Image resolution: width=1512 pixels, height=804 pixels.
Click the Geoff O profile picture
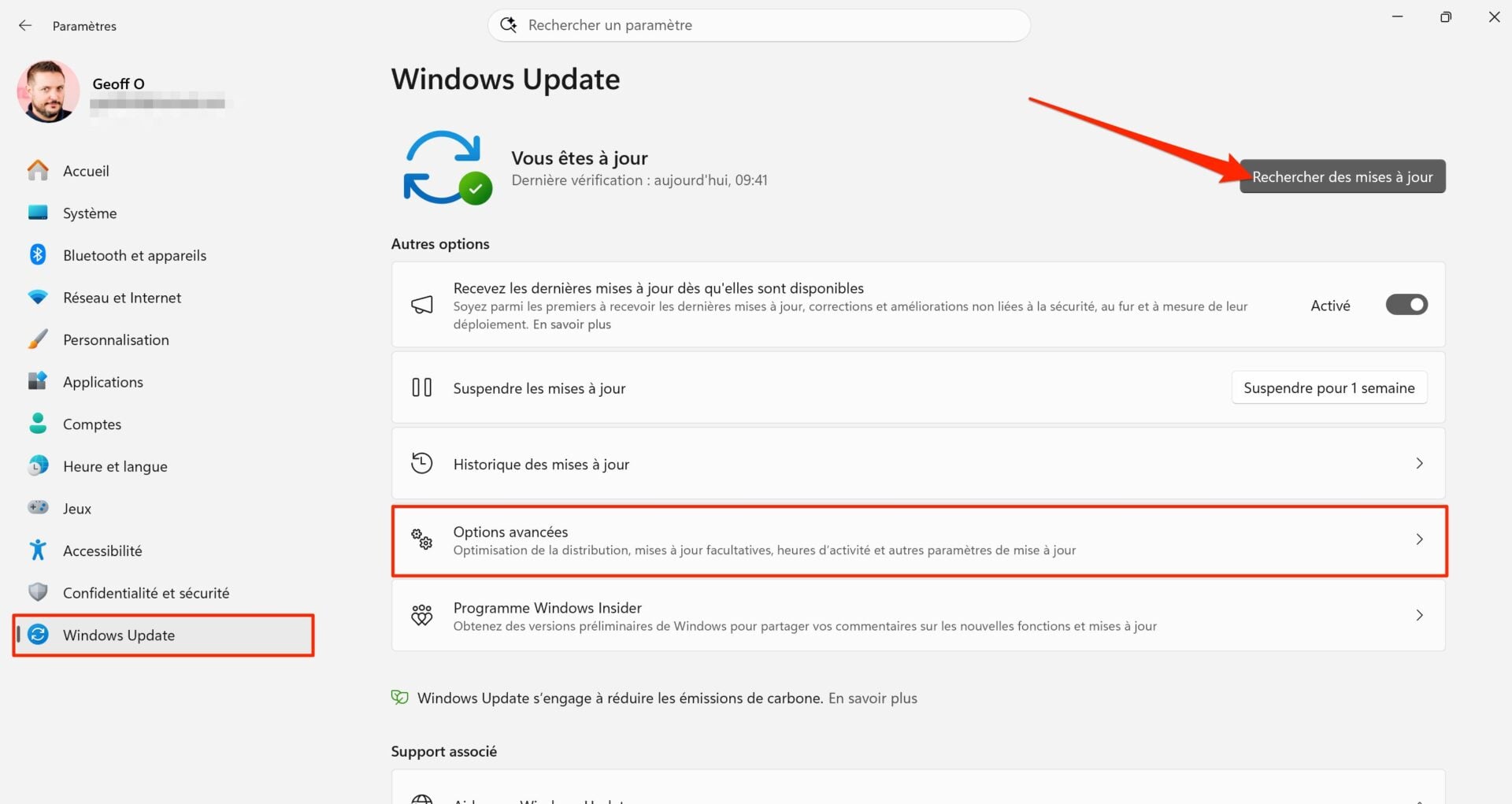(47, 91)
